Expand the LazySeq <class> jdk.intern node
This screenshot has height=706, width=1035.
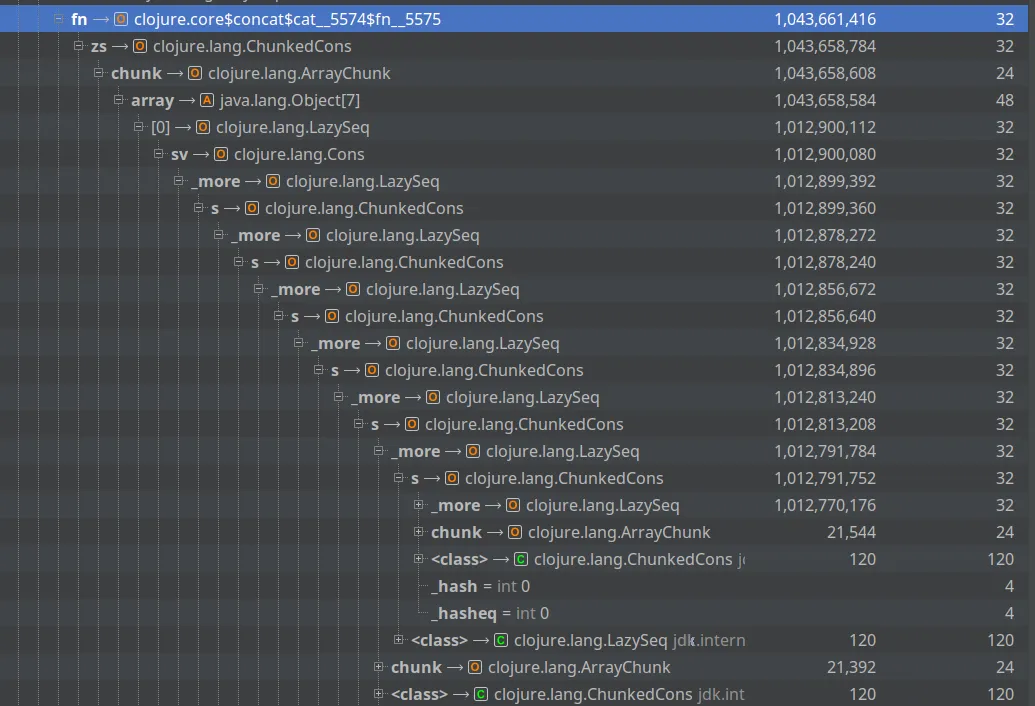pyautogui.click(x=399, y=640)
